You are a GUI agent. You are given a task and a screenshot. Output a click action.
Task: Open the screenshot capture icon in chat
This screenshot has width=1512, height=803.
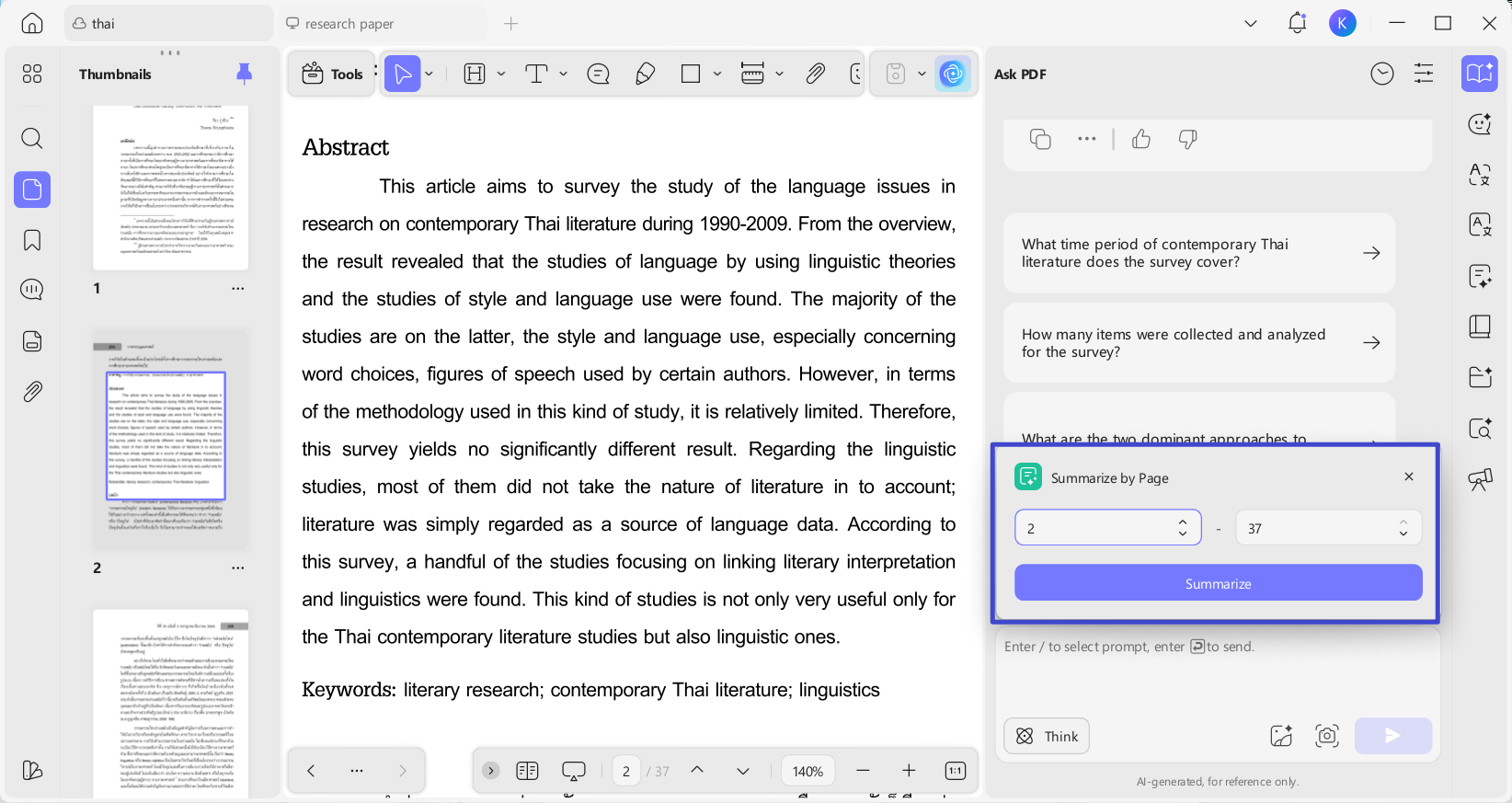coord(1327,735)
